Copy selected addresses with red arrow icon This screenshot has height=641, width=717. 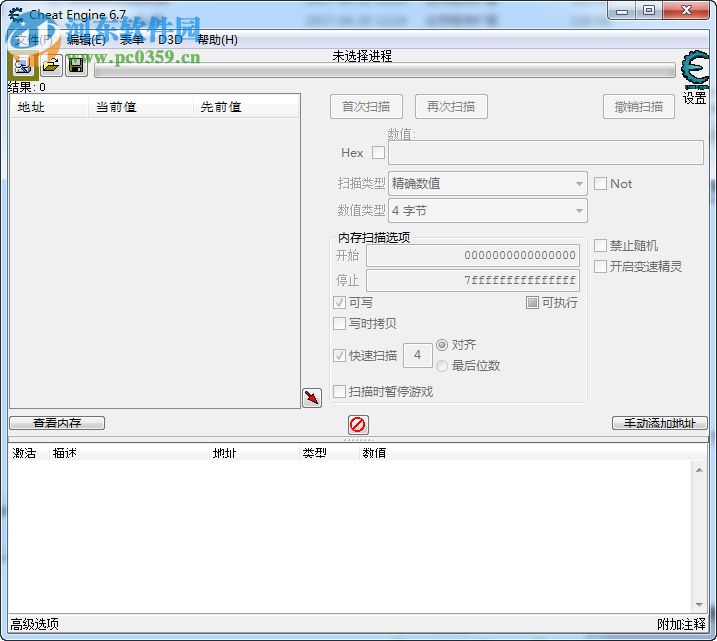(312, 397)
